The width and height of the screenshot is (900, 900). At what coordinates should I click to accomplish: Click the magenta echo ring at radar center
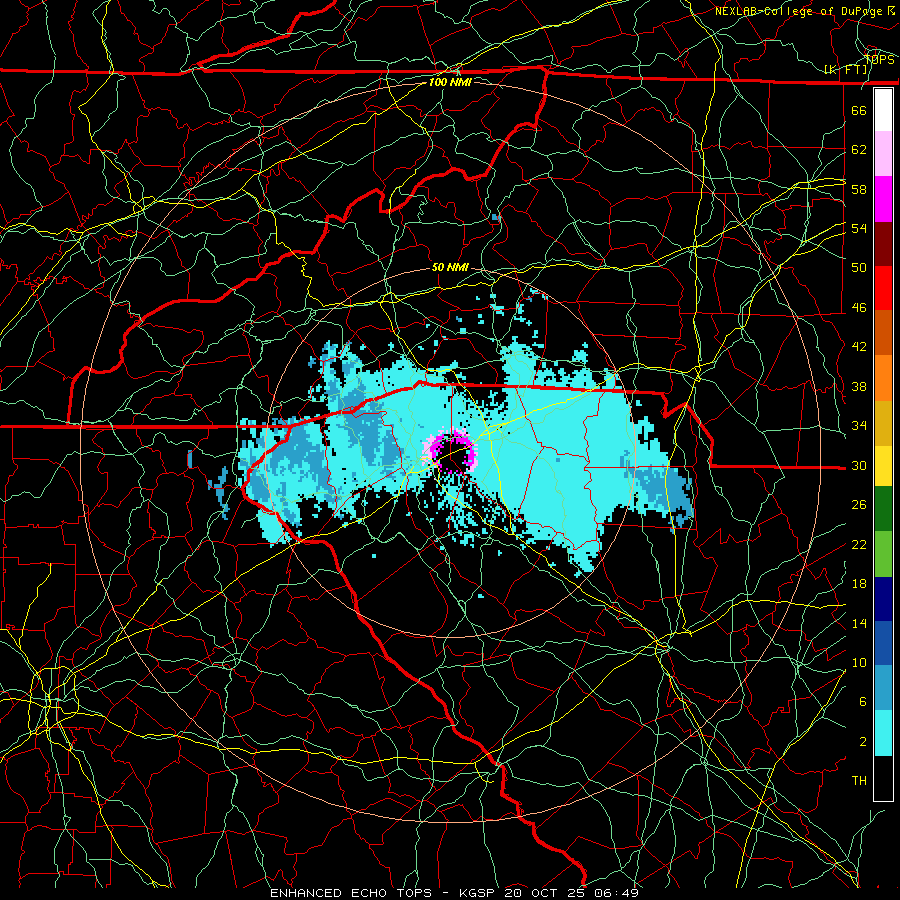click(x=453, y=453)
